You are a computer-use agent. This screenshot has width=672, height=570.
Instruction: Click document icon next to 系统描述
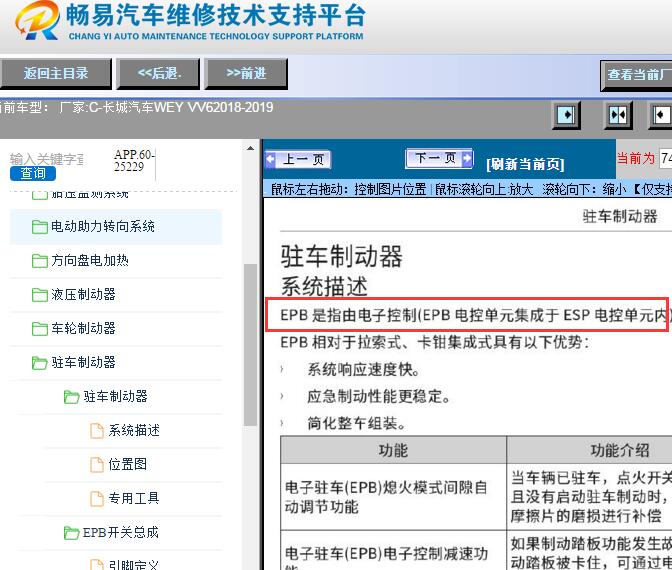pyautogui.click(x=97, y=430)
